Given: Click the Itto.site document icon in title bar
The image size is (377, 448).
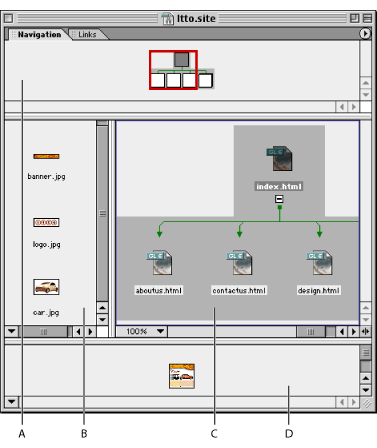Looking at the screenshot, I should (168, 19).
